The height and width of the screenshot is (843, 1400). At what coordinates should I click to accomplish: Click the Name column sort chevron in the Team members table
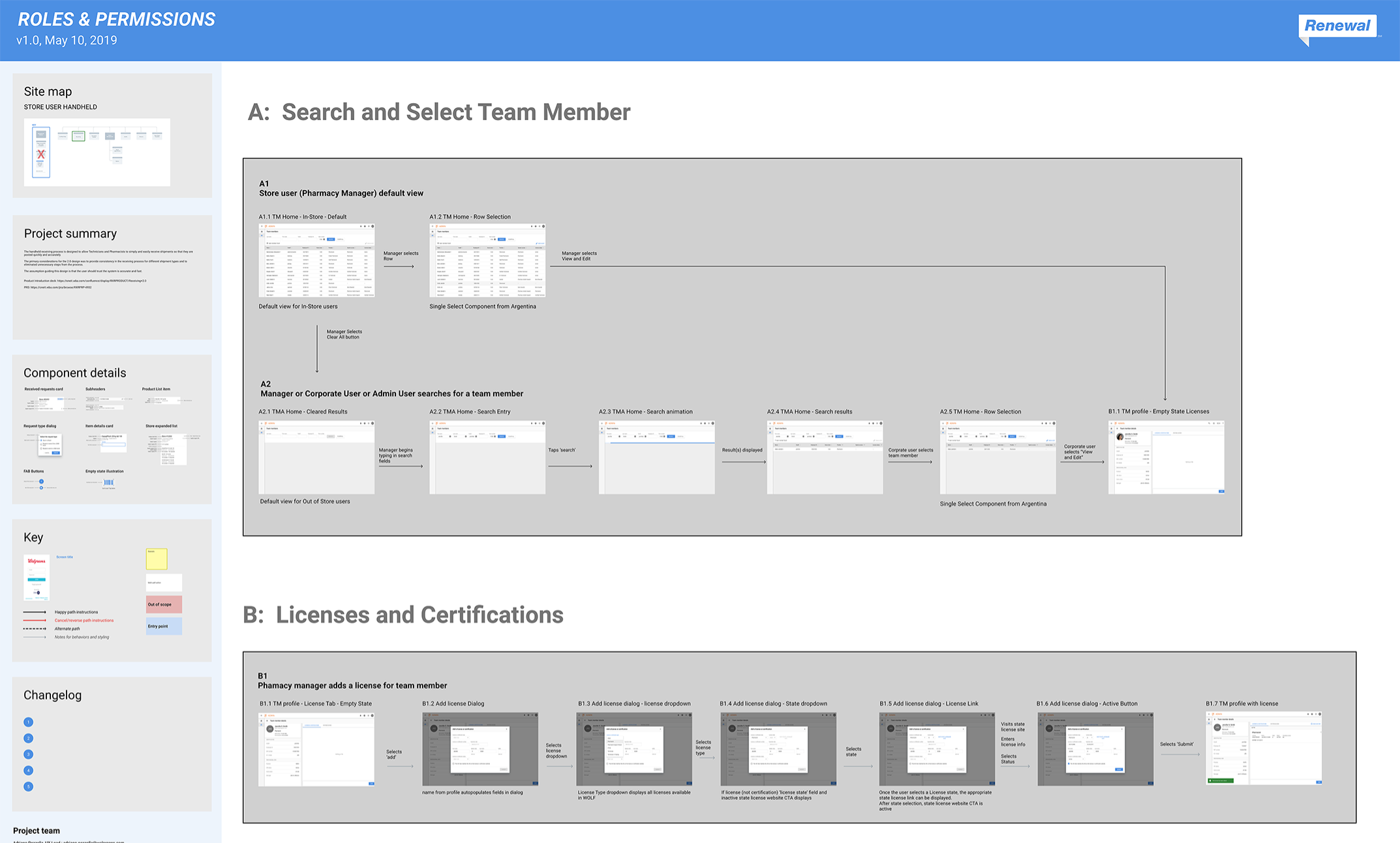(x=271, y=248)
